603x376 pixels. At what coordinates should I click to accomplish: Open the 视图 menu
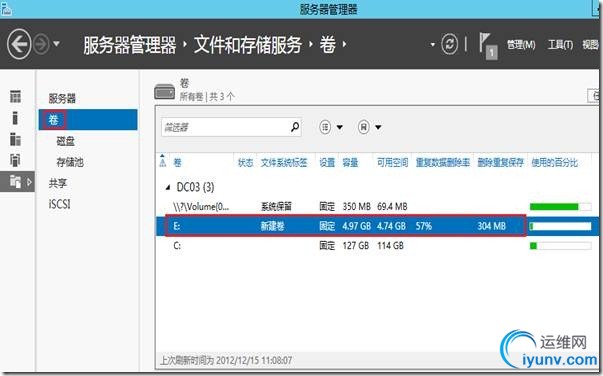pos(590,45)
